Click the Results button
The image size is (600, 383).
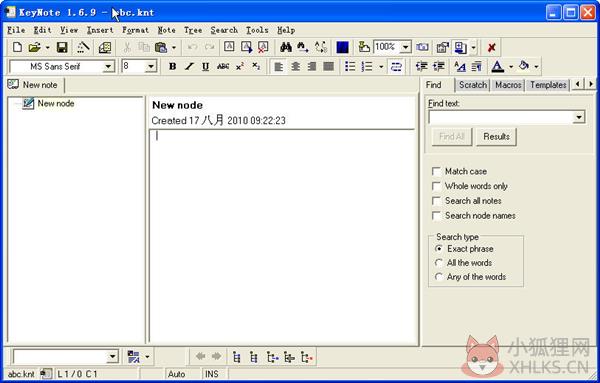point(496,137)
